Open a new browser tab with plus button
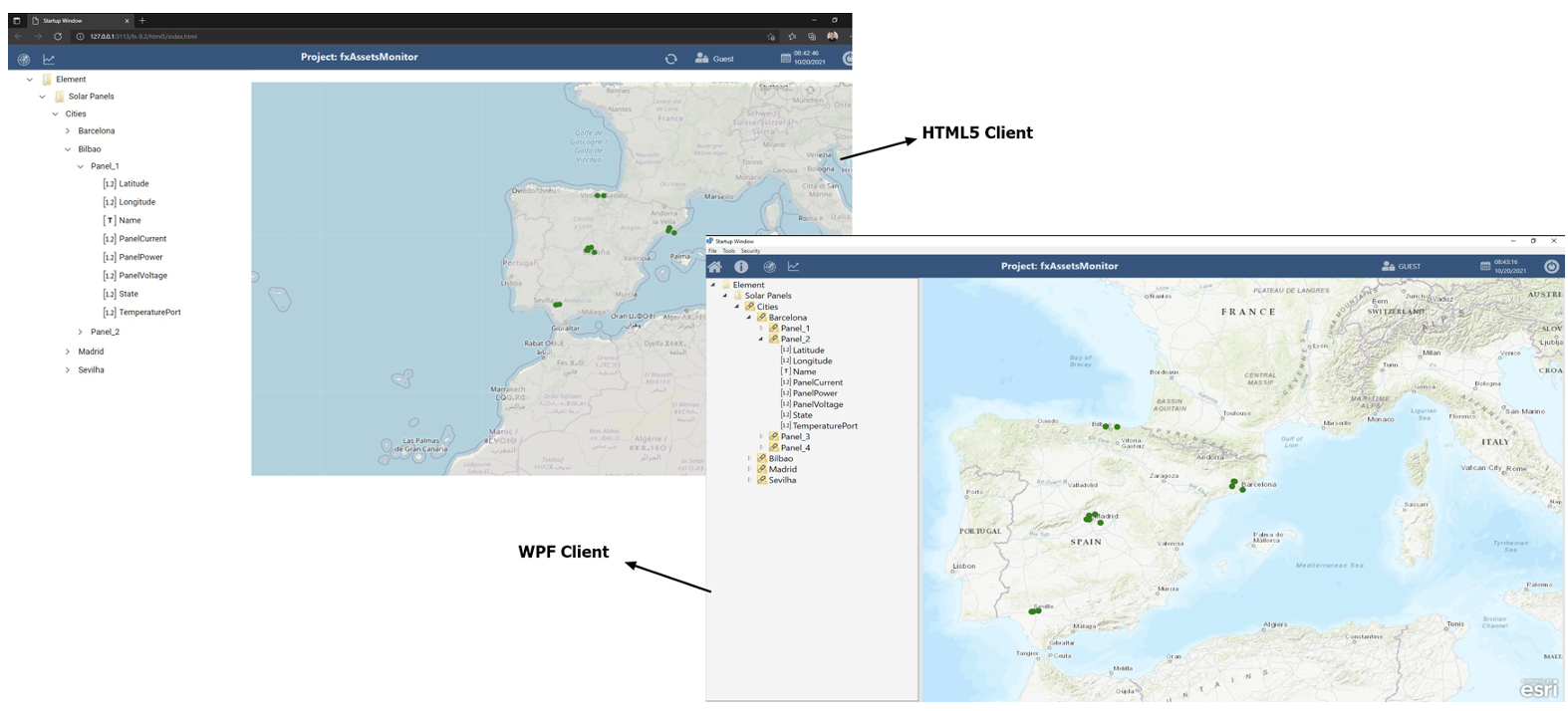This screenshot has height=711, width=1568. pyautogui.click(x=142, y=20)
